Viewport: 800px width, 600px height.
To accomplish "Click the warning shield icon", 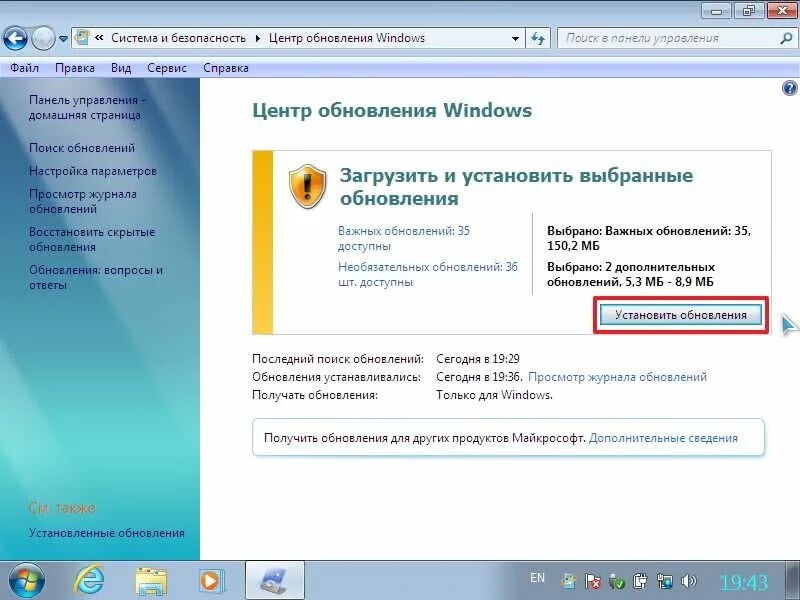I will [x=307, y=186].
